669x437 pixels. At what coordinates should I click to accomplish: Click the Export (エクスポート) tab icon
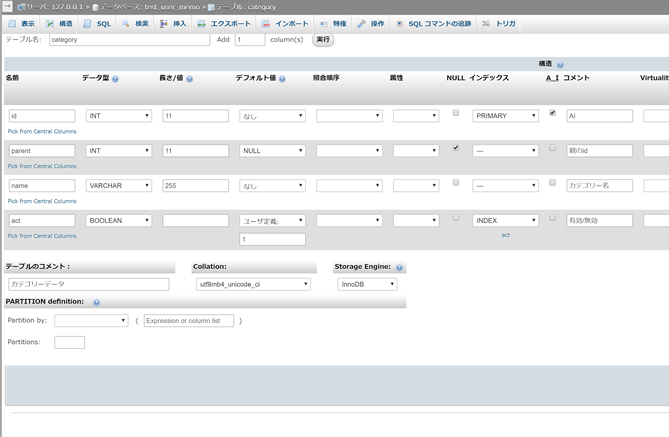click(x=201, y=24)
